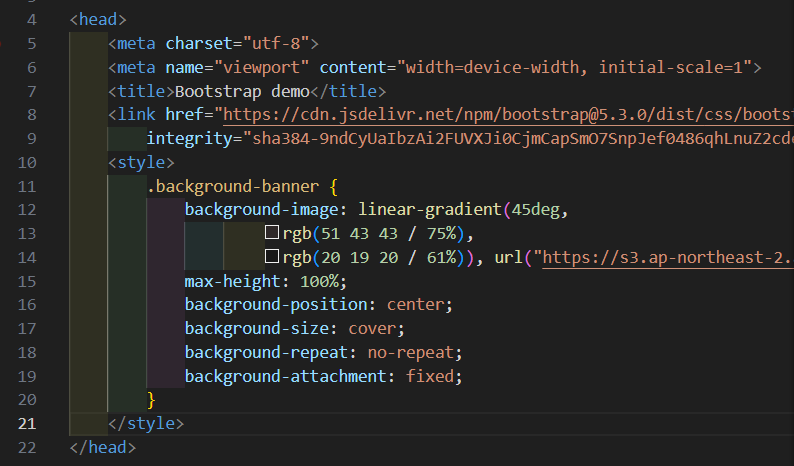Click the cover value
The width and height of the screenshot is (794, 466).
click(x=372, y=328)
